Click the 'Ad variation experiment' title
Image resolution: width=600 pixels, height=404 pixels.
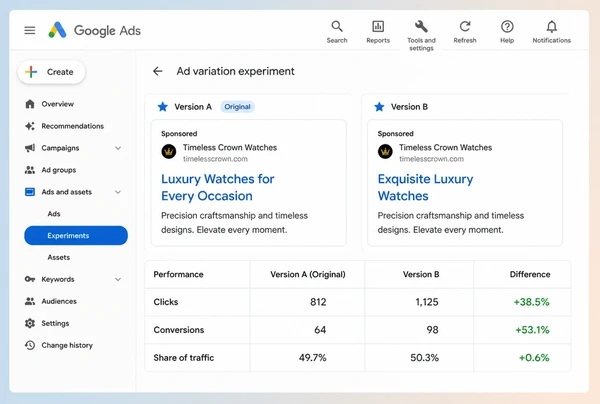tap(235, 71)
